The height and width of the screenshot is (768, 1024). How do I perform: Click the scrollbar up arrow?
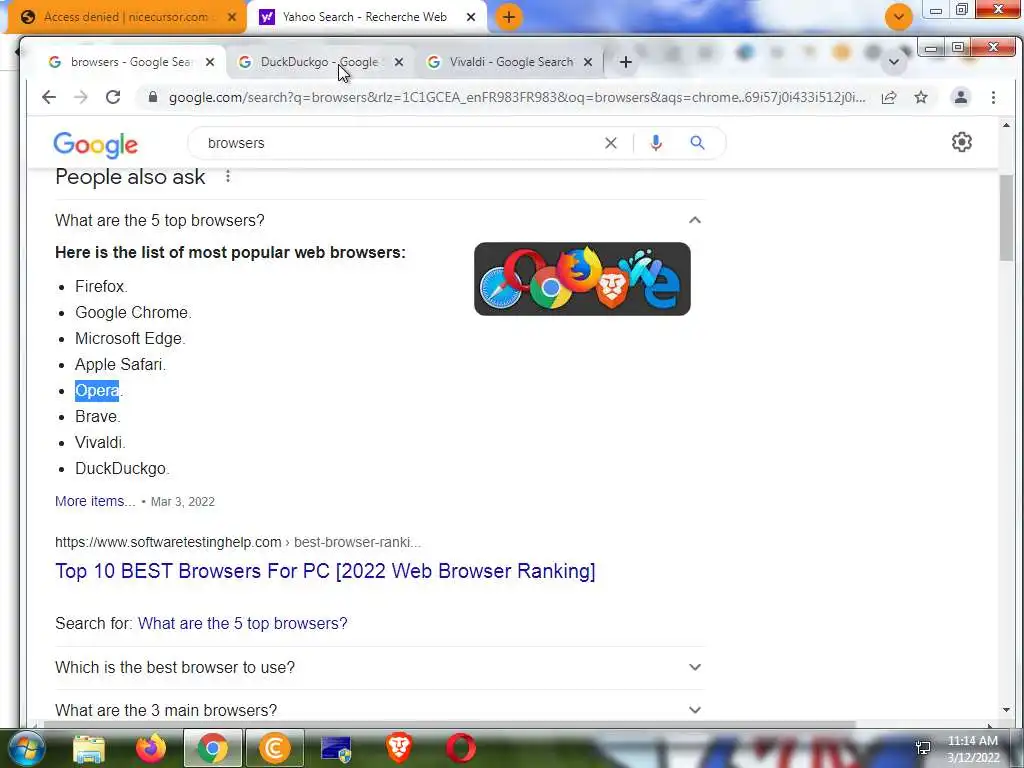[x=1006, y=125]
